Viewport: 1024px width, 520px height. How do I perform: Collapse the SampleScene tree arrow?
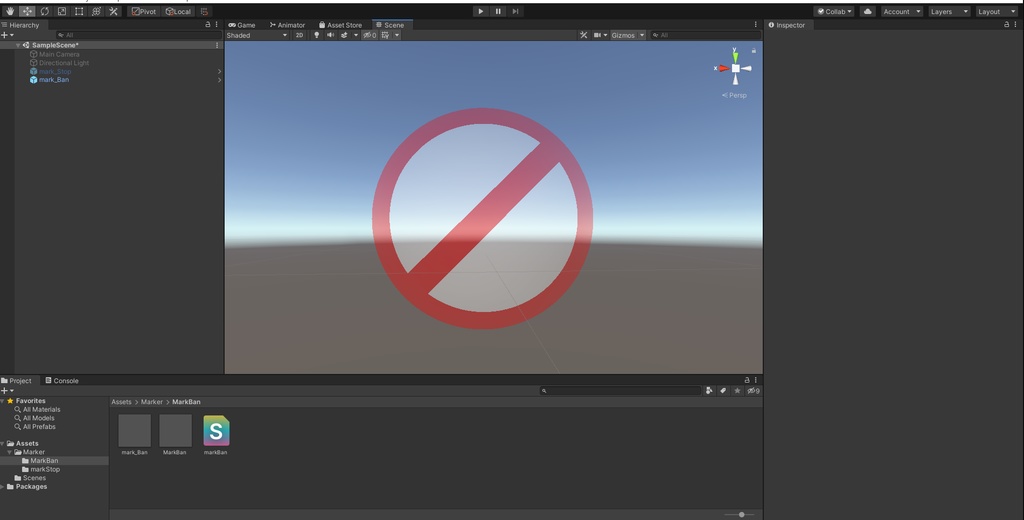point(18,45)
